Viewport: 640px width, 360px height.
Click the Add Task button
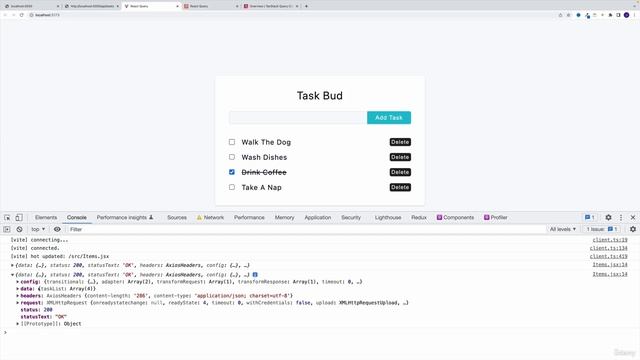(x=389, y=118)
